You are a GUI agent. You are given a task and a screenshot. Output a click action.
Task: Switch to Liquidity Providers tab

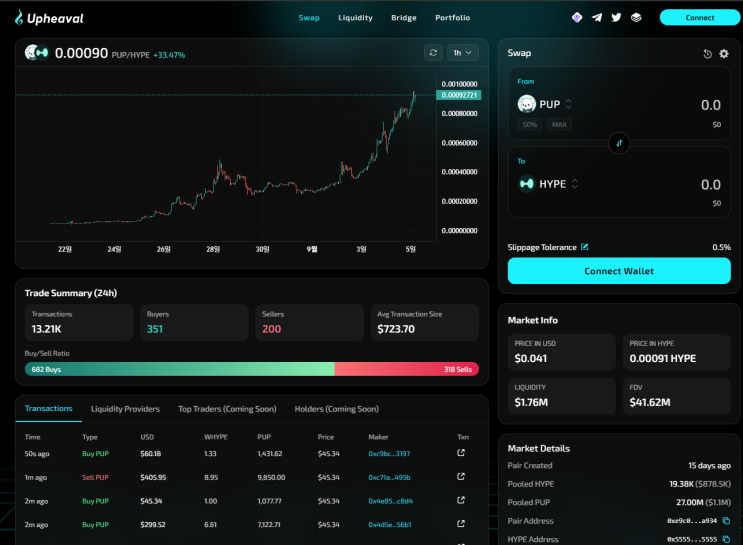click(x=125, y=409)
